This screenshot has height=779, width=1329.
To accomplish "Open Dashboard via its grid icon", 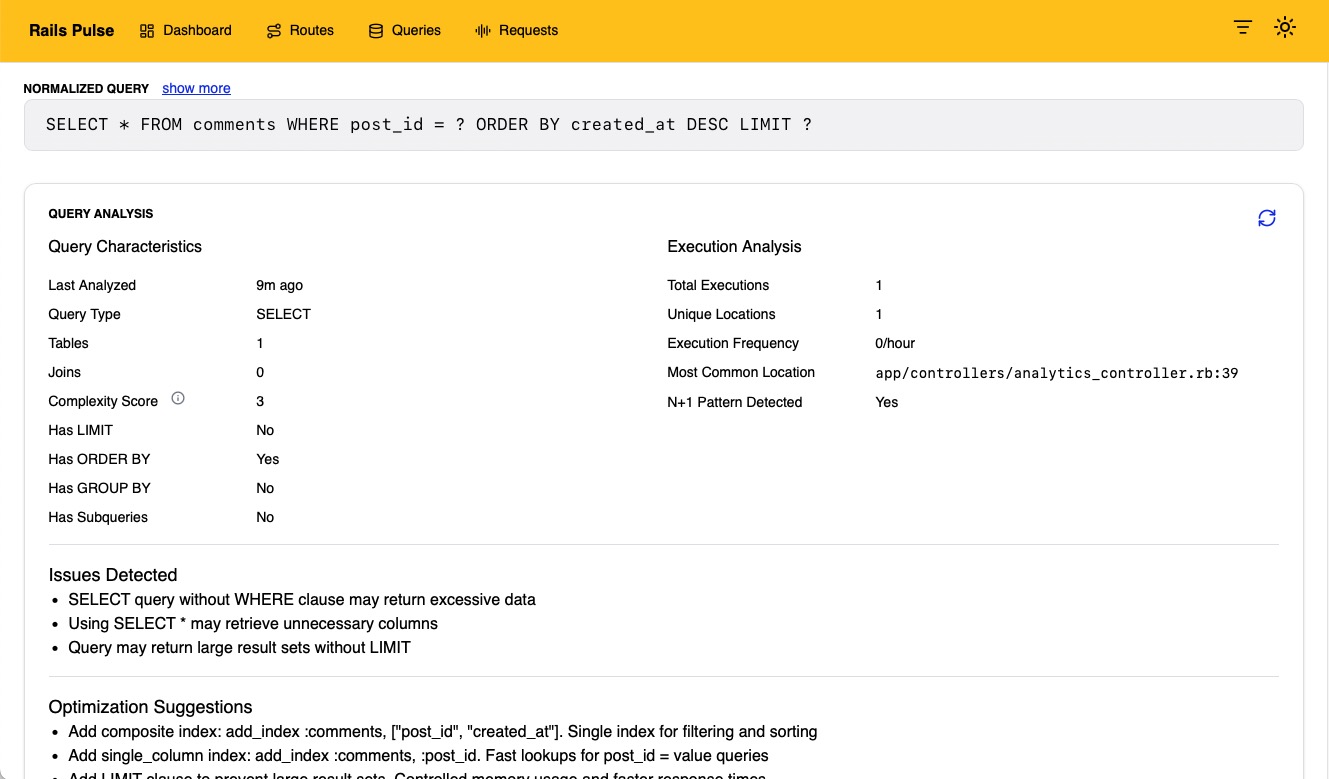I will tap(145, 30).
